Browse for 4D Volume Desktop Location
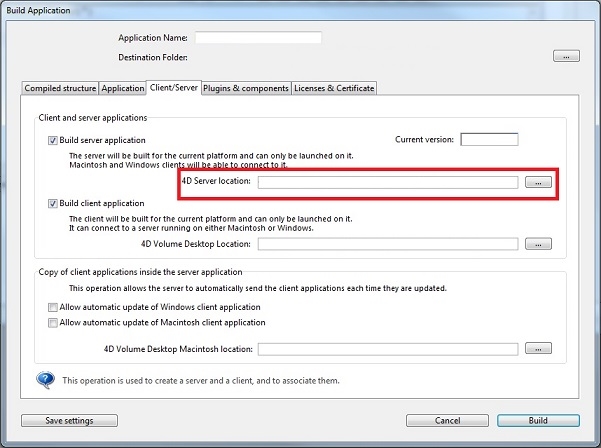The height and width of the screenshot is (448, 601). point(538,243)
